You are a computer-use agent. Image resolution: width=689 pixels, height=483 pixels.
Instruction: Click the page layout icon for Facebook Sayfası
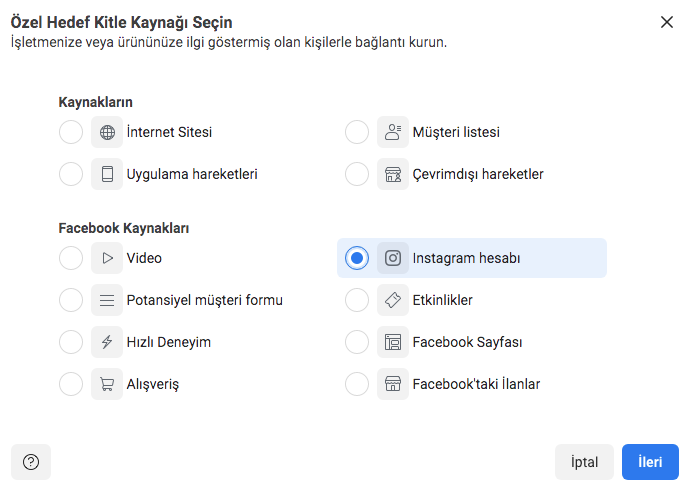pos(393,342)
